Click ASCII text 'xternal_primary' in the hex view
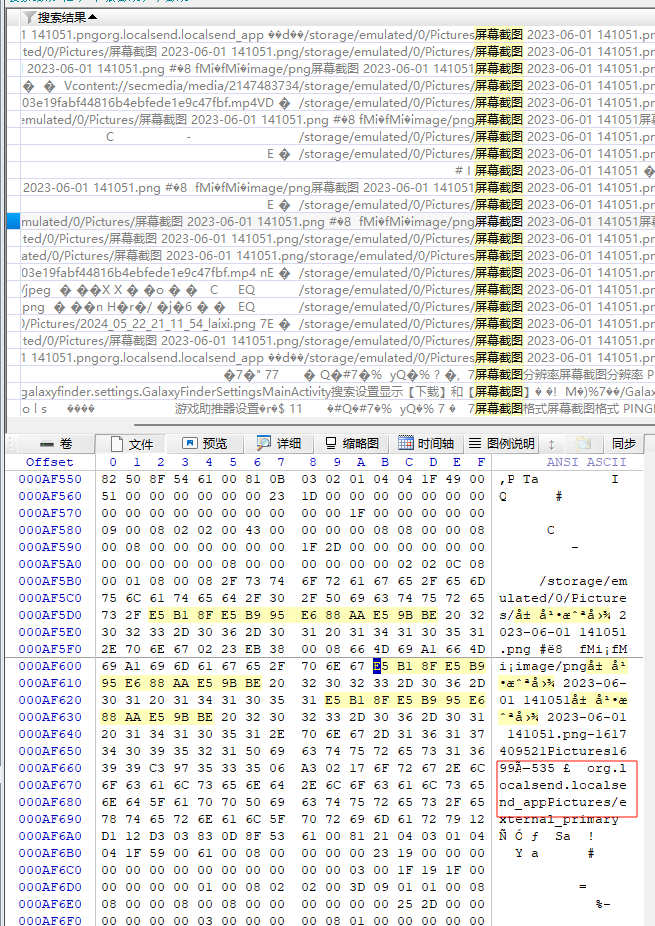This screenshot has height=926, width=655. [559, 819]
